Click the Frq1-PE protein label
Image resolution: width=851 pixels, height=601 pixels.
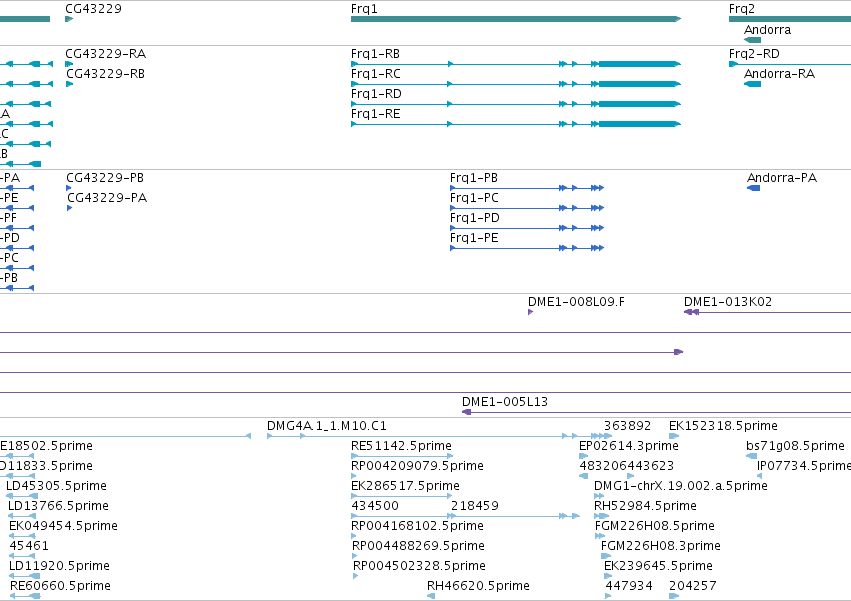pyautogui.click(x=474, y=238)
